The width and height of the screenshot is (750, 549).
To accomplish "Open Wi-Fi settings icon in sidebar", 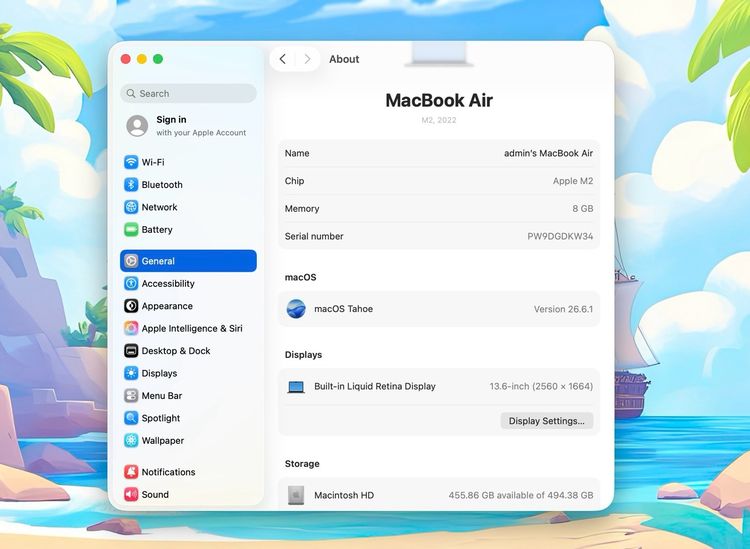I will tap(131, 162).
